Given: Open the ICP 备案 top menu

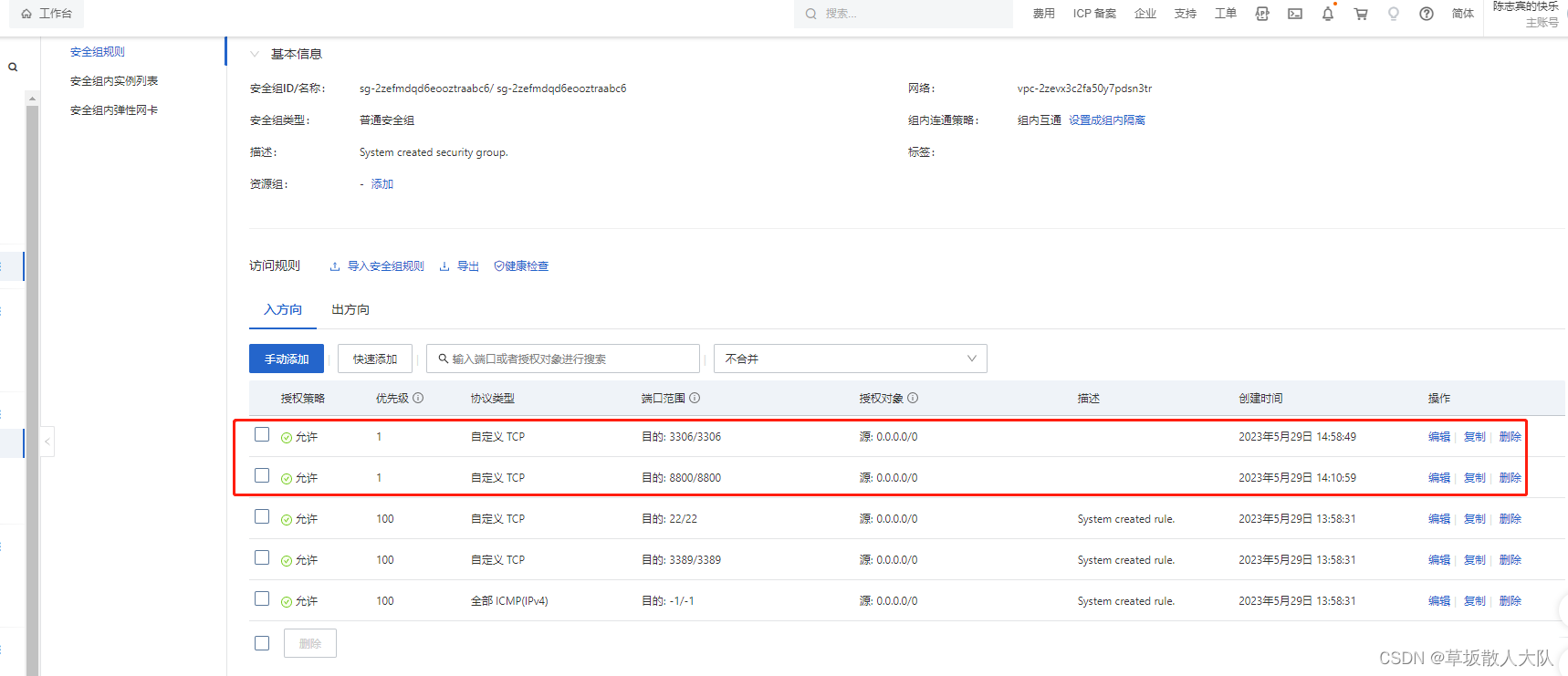Looking at the screenshot, I should (x=1094, y=14).
